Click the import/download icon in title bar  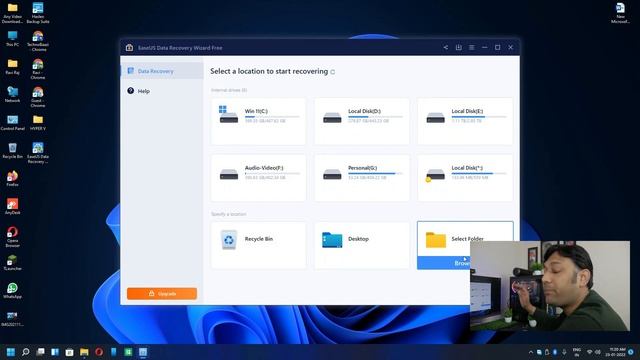click(459, 47)
